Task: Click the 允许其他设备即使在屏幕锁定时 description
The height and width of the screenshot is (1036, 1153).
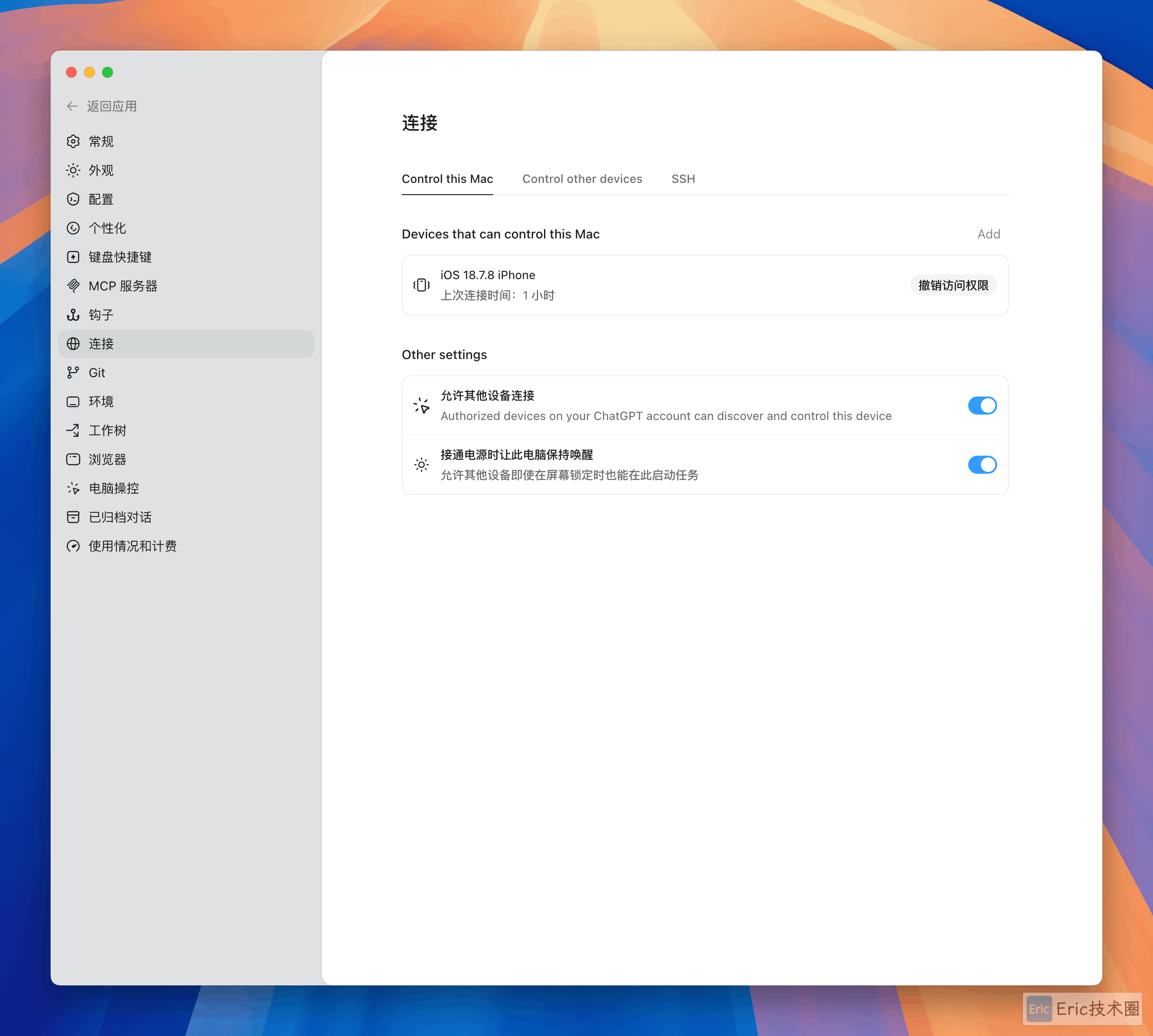Action: tap(569, 475)
